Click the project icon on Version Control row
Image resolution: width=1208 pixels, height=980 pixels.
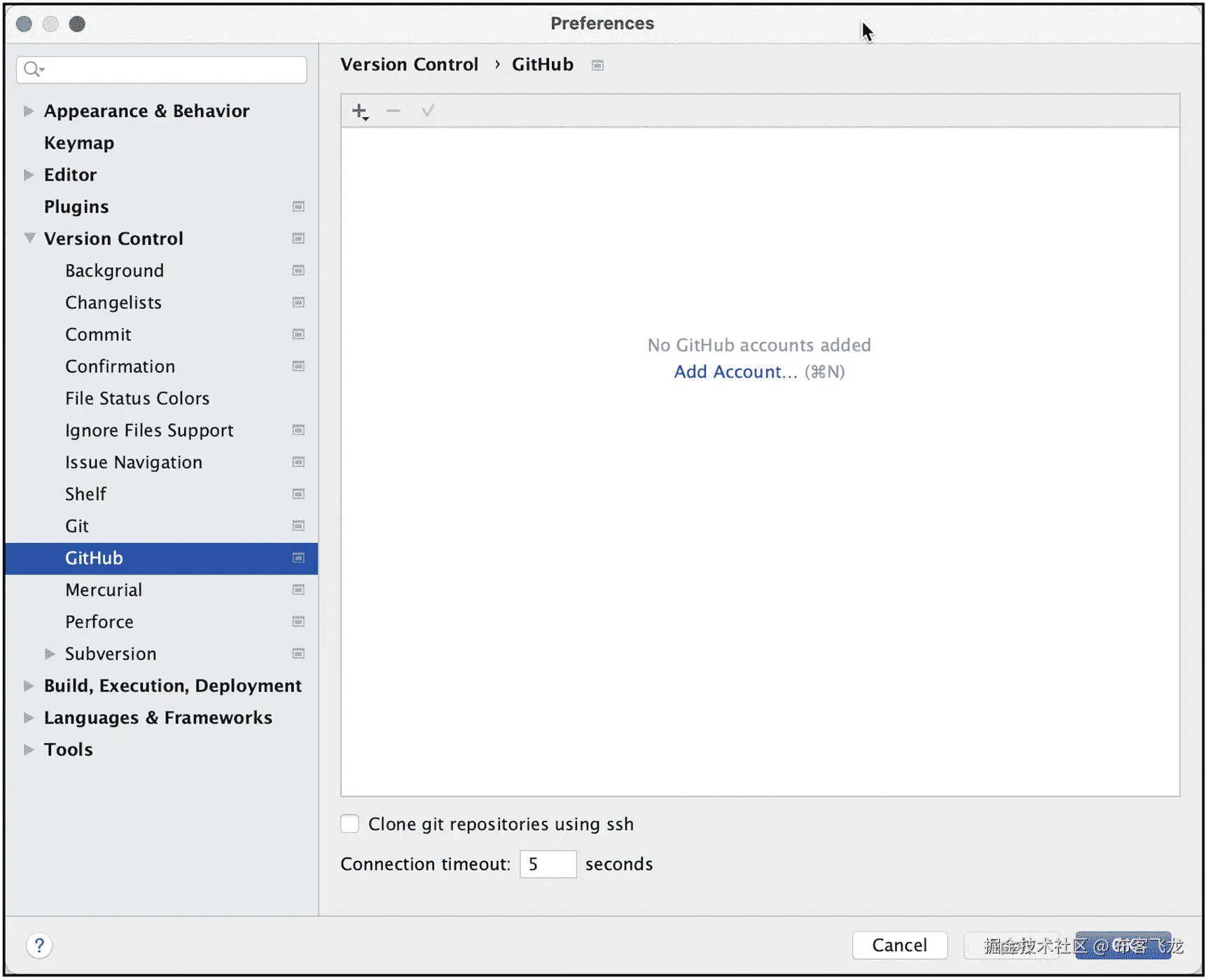[298, 239]
